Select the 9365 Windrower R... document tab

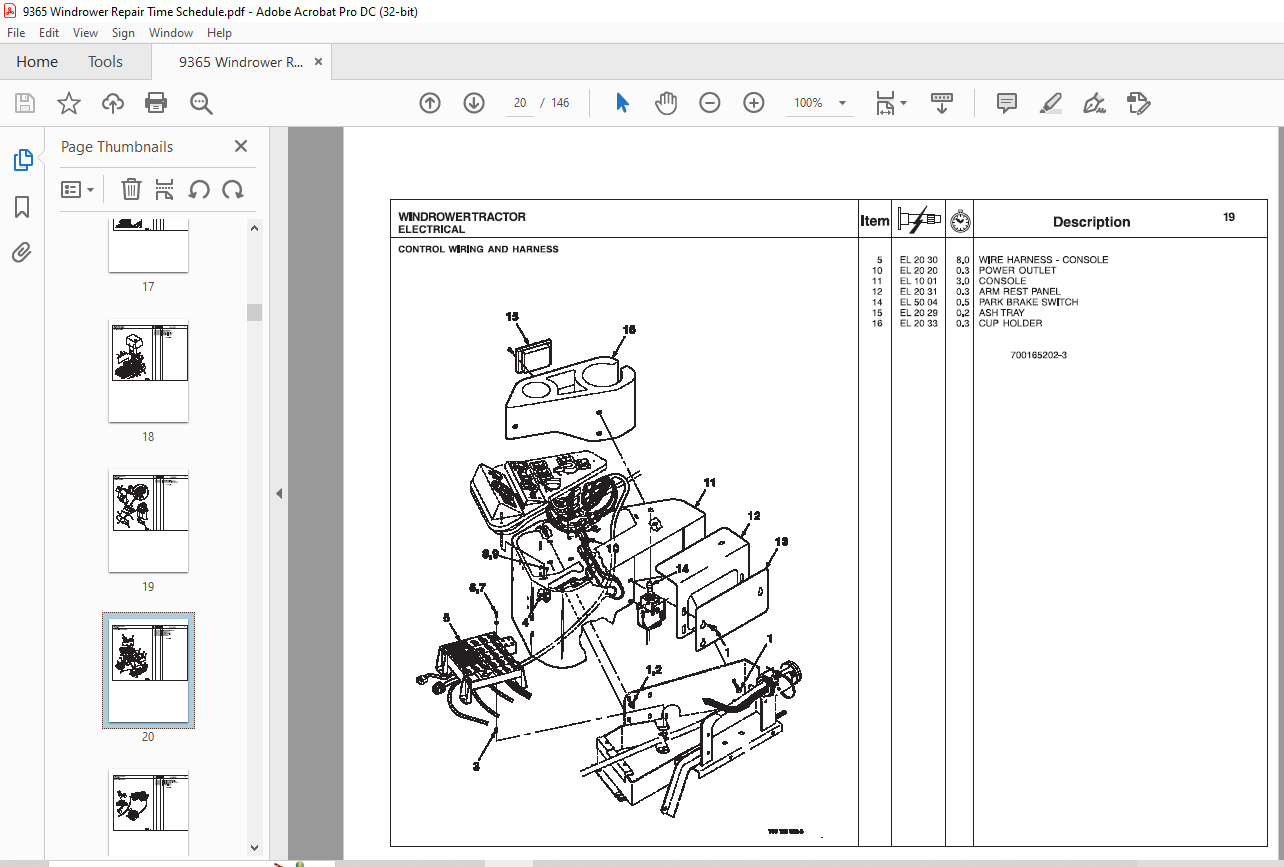pos(240,61)
